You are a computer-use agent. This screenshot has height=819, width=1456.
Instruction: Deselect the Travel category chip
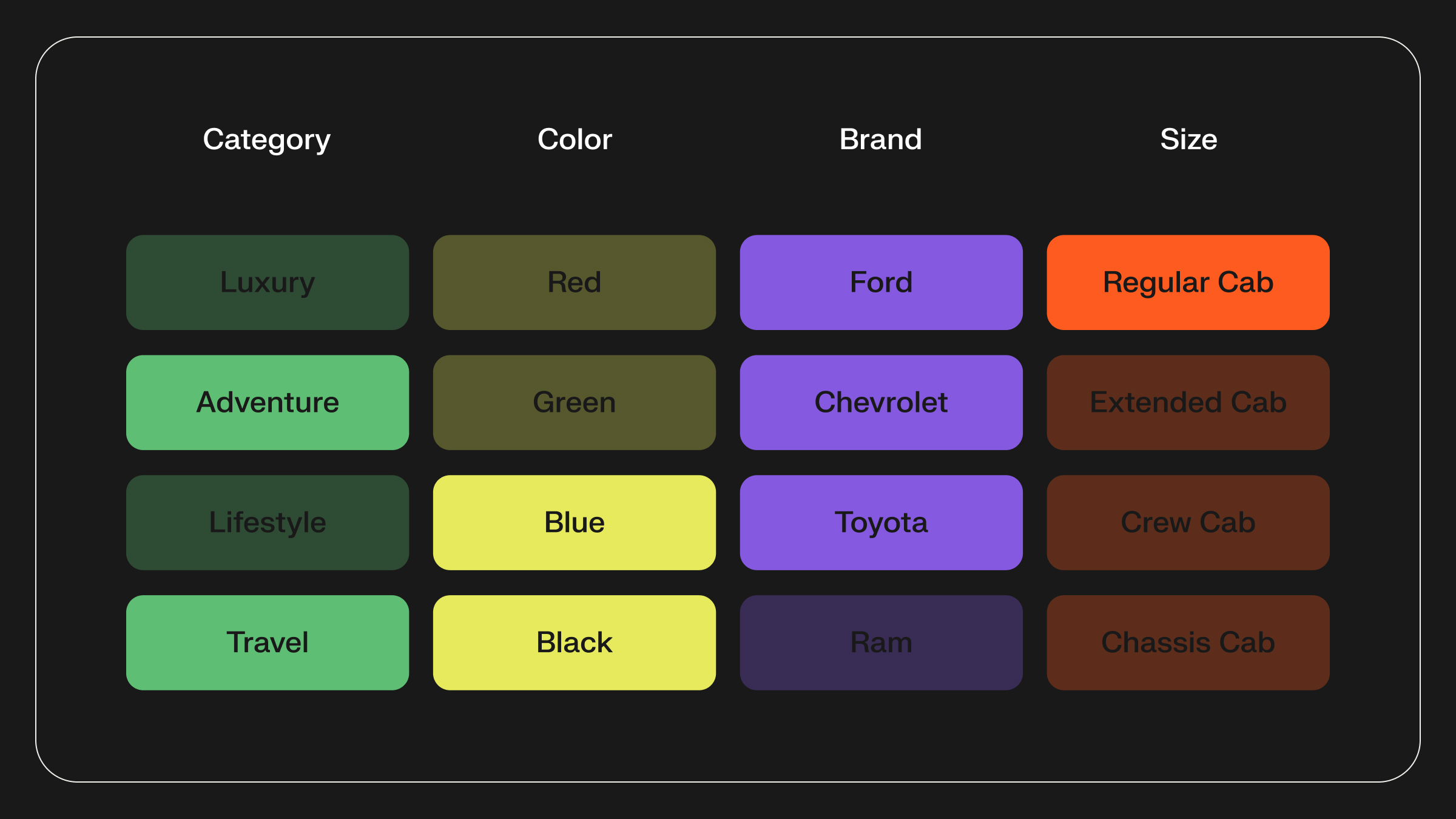click(268, 643)
